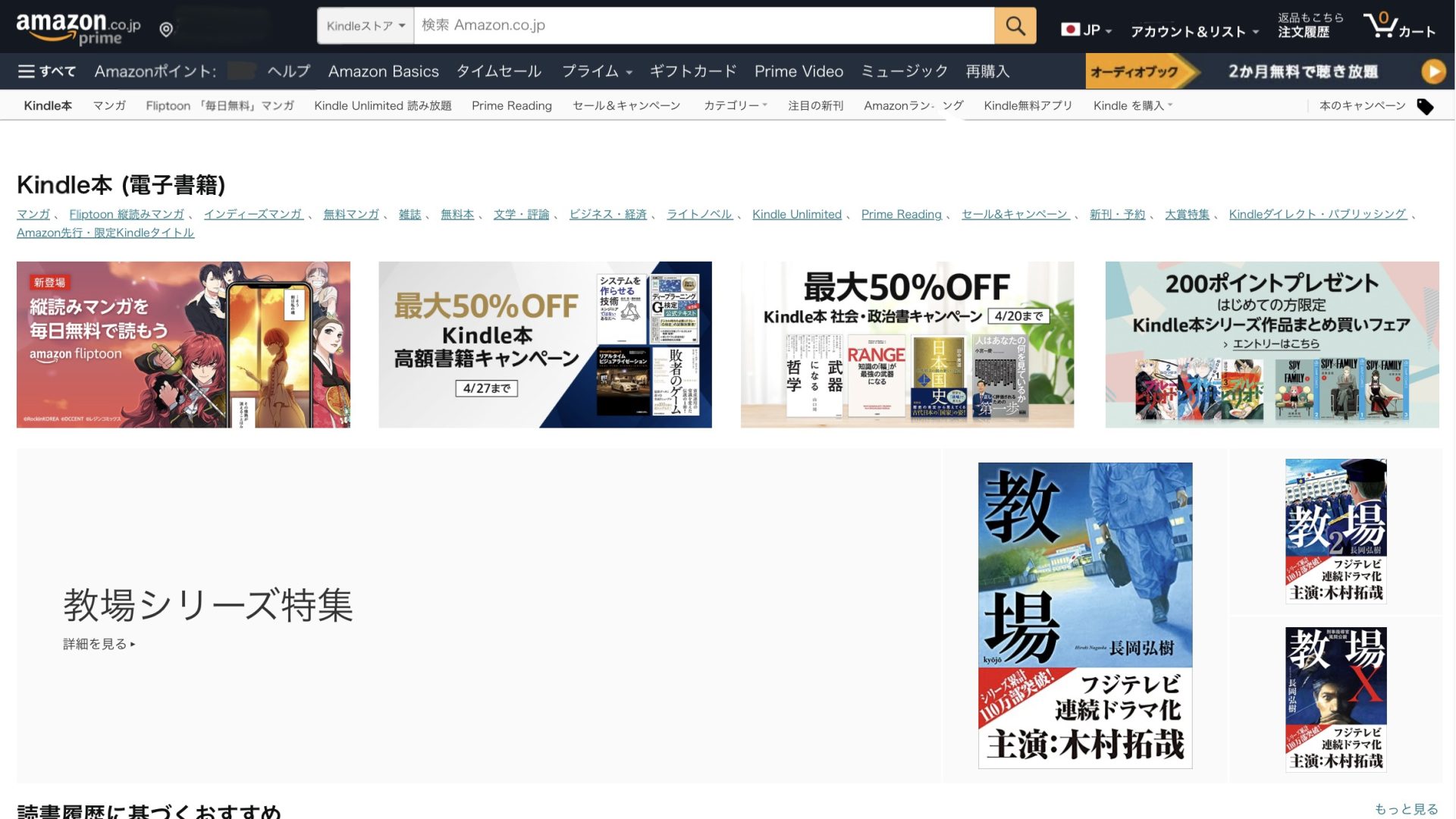Click the Amazon.co.jp prime logo
Screen dimensions: 1456x819
click(78, 28)
